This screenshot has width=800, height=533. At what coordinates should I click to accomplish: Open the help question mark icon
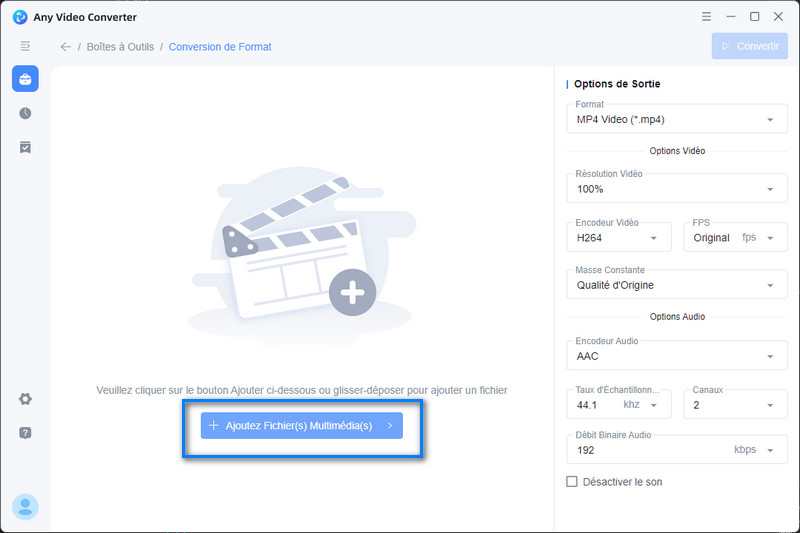tap(25, 433)
